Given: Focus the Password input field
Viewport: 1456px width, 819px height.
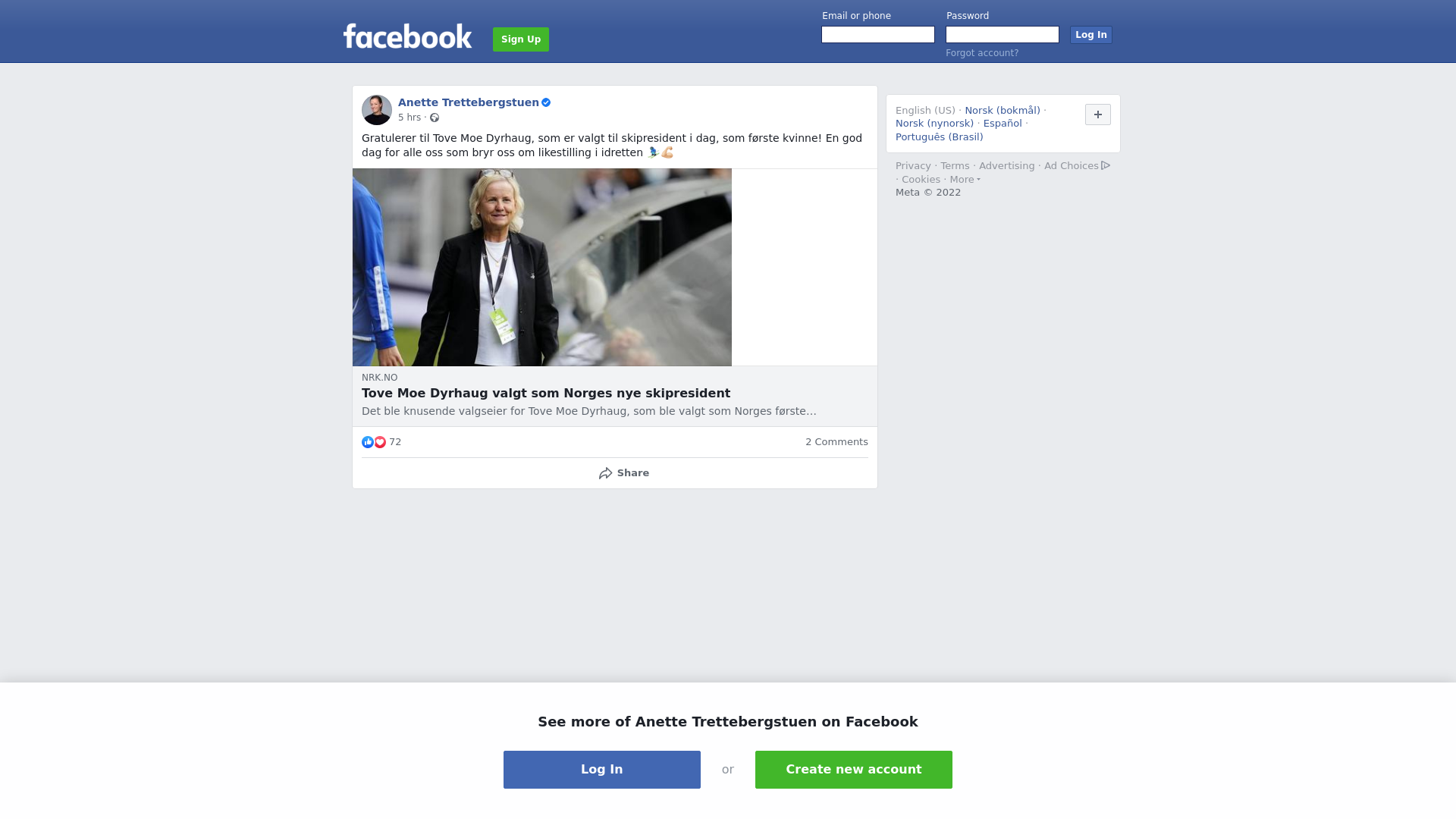Looking at the screenshot, I should click(1003, 35).
